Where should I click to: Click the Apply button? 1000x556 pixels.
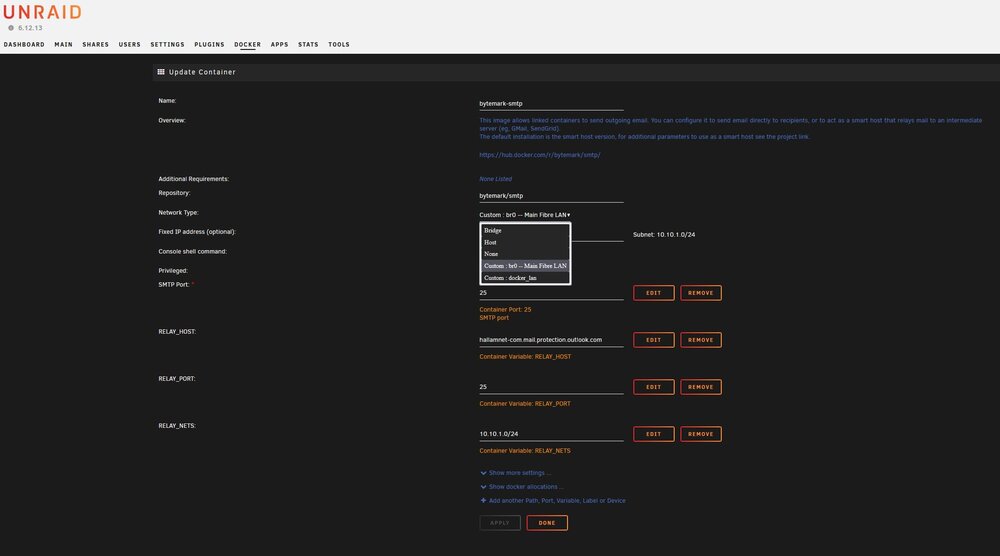pos(500,523)
